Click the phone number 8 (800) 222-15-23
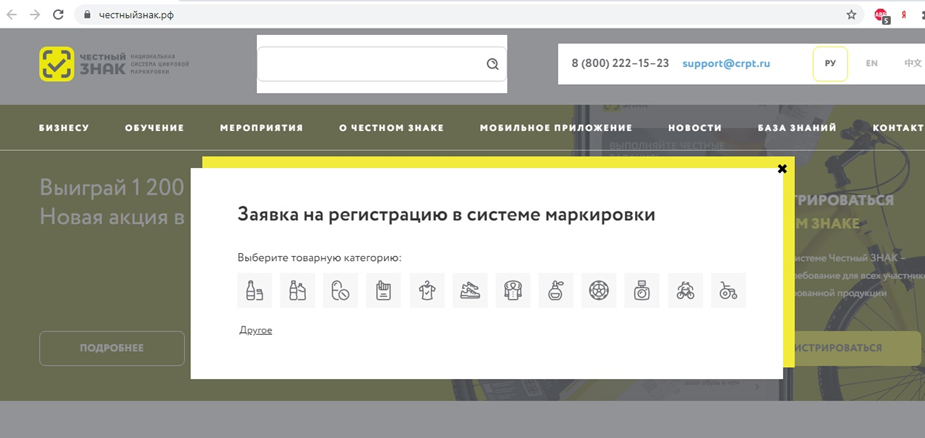This screenshot has height=438, width=925. (620, 63)
